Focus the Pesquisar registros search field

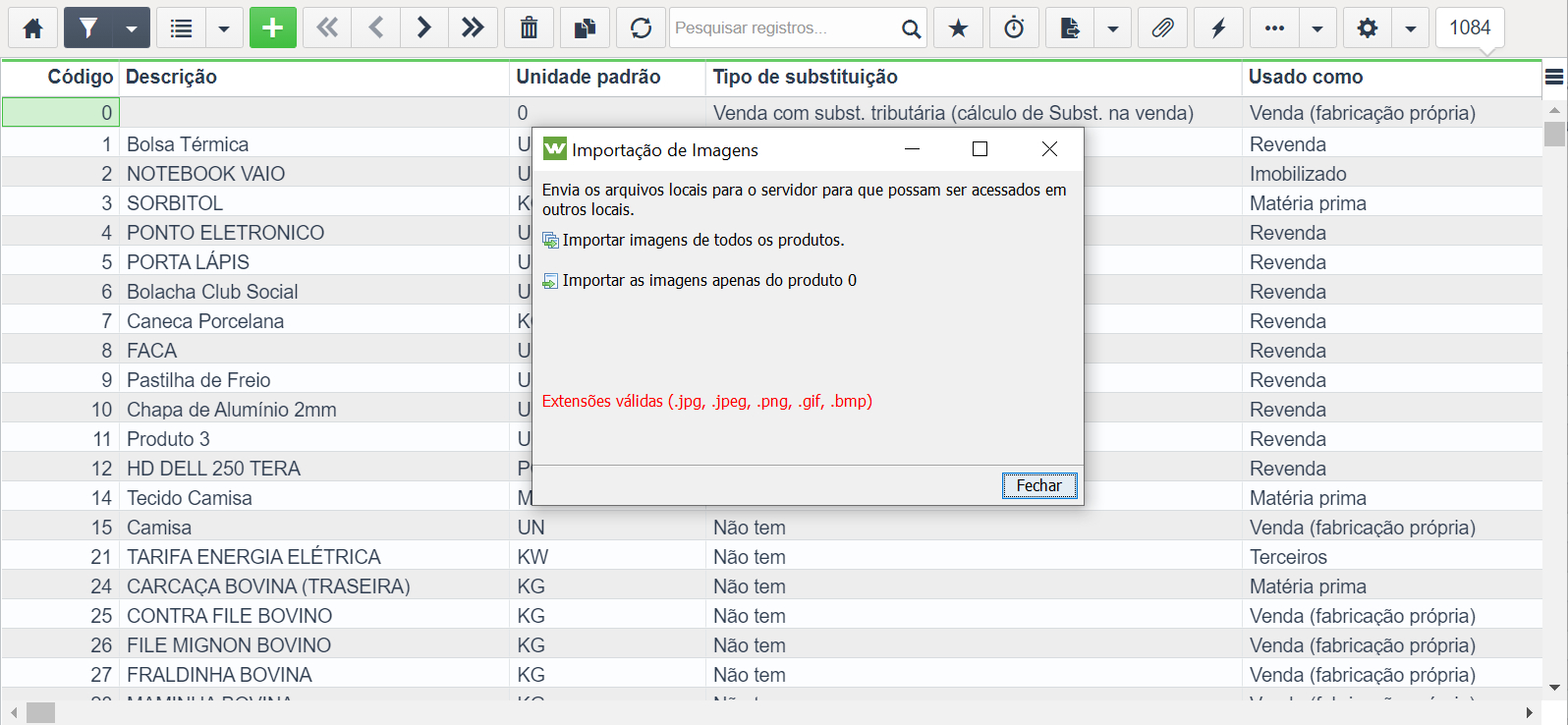tap(783, 28)
